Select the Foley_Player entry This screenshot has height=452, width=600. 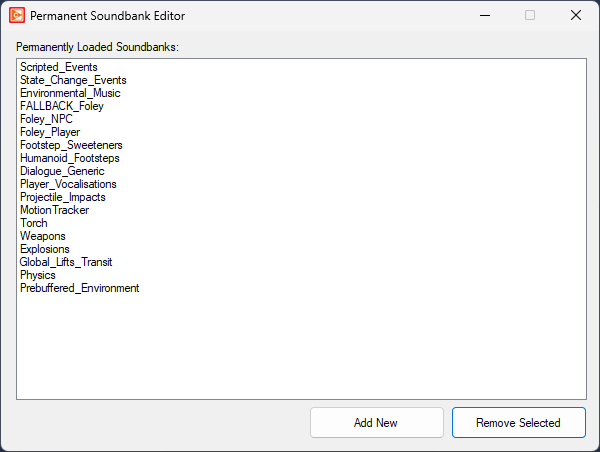[50, 132]
